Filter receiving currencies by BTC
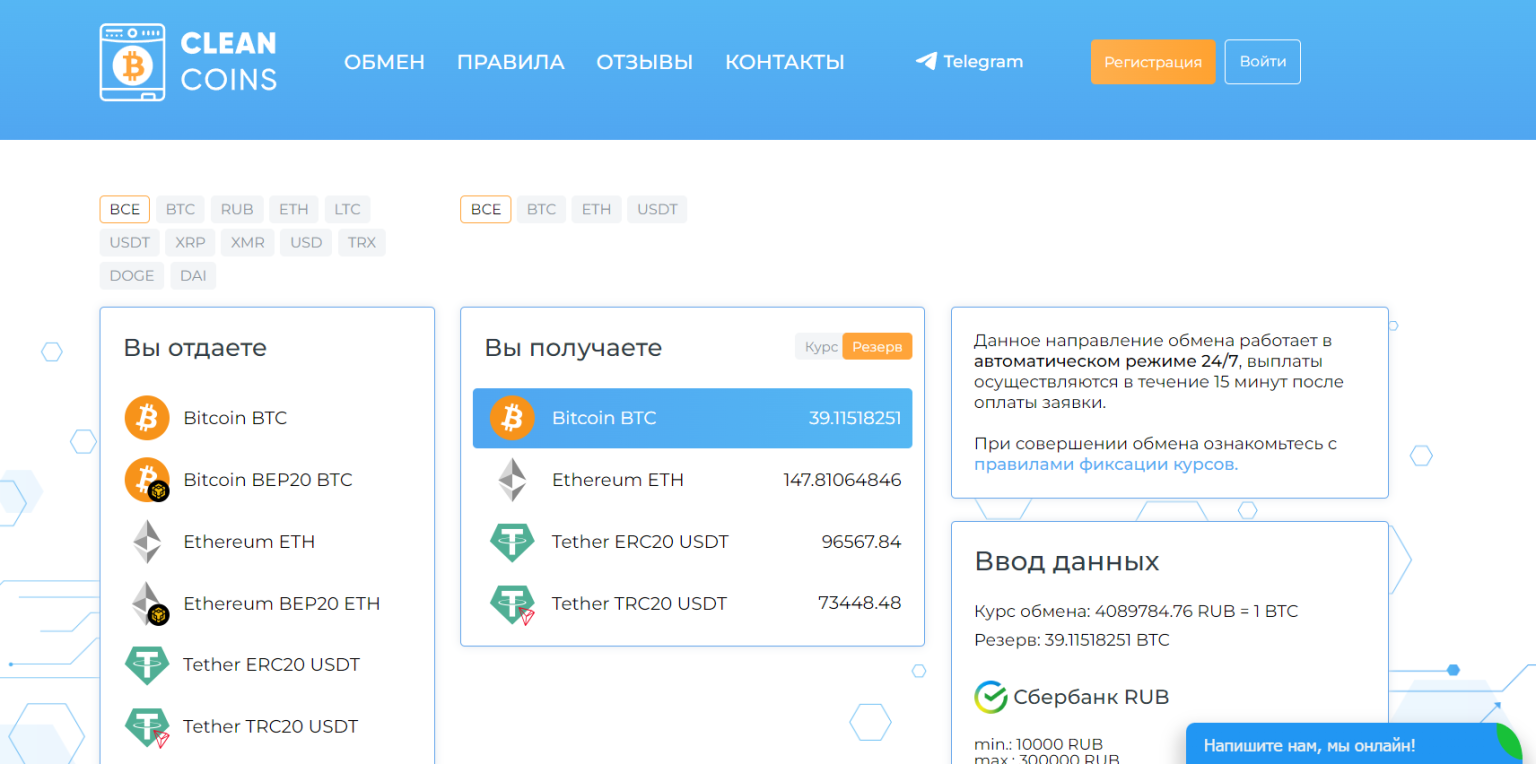The width and height of the screenshot is (1536, 764). coord(541,209)
